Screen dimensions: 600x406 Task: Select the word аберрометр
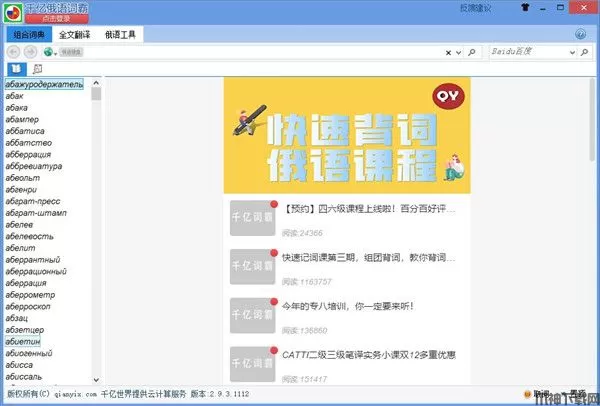click(x=30, y=295)
